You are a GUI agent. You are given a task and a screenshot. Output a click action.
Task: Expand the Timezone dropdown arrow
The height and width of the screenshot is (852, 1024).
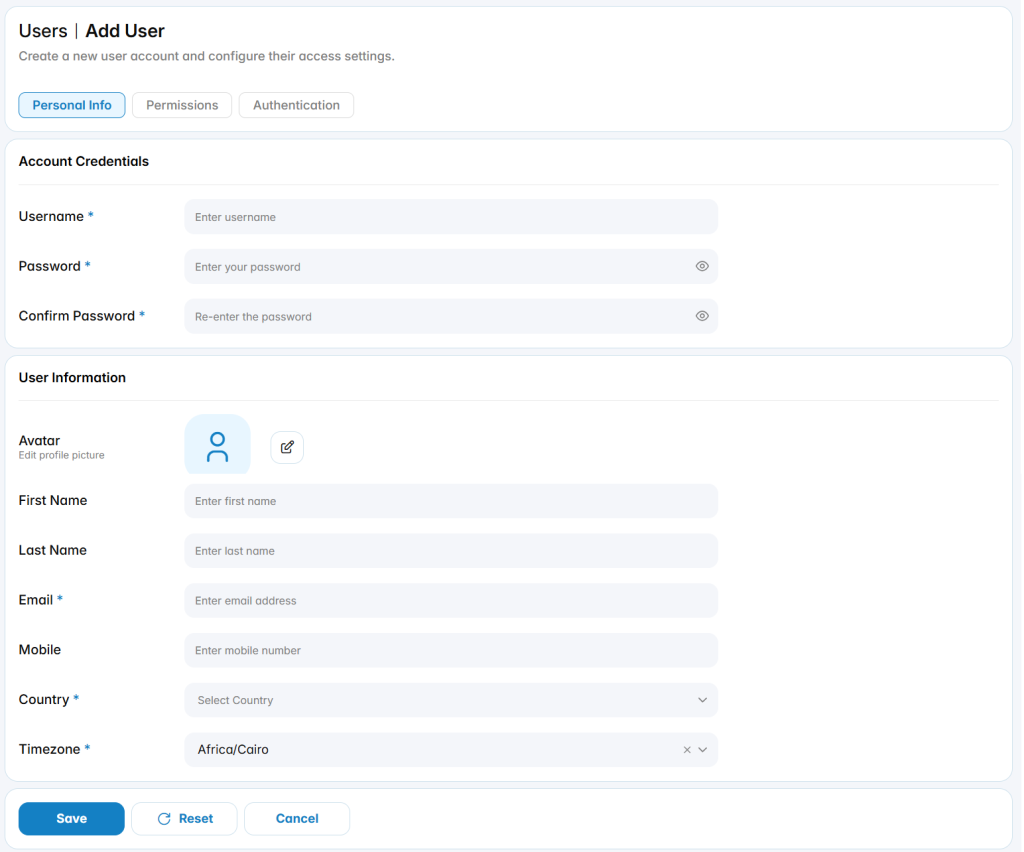(703, 750)
